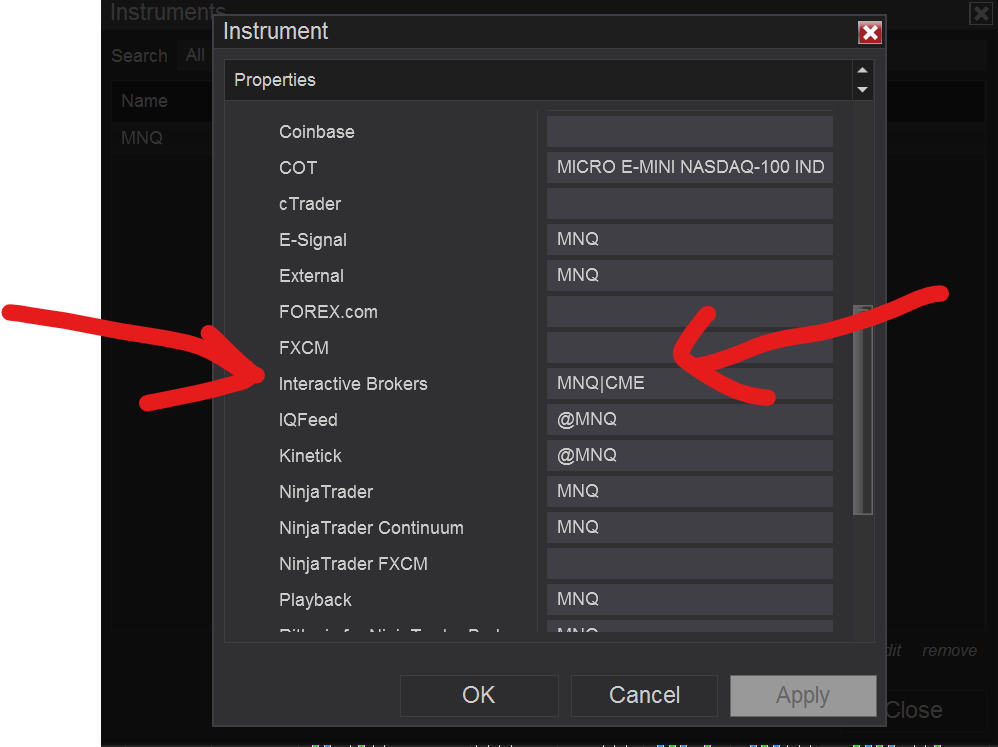Click the remove link in Instruments window

949,650
